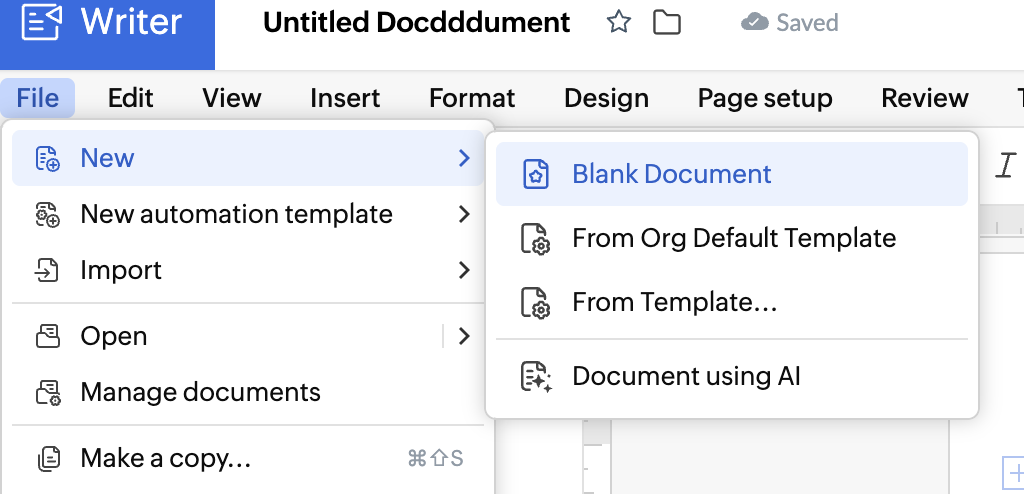This screenshot has width=1024, height=494.
Task: Open the Design menu
Action: [606, 98]
